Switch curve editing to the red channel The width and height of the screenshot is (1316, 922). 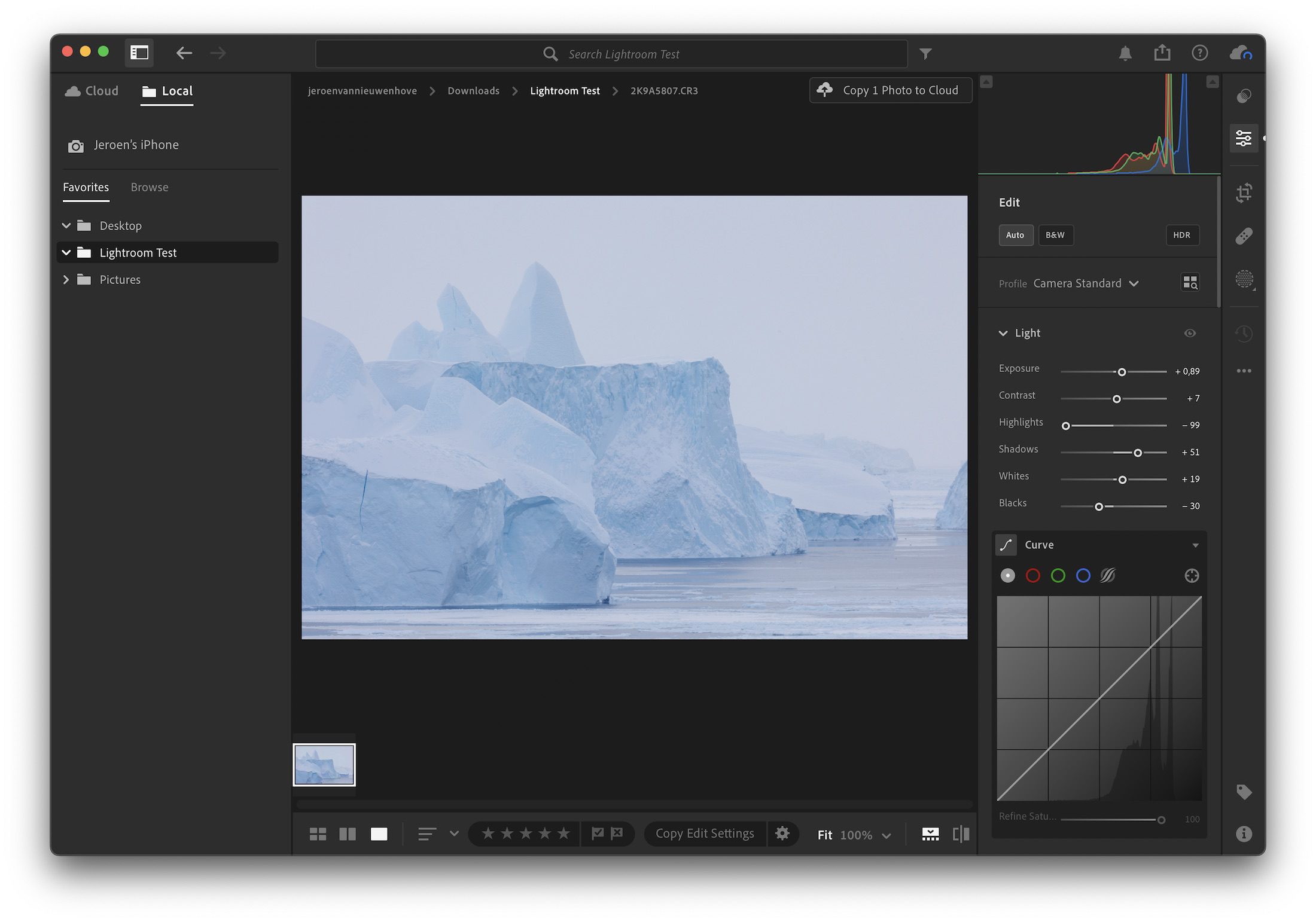pos(1033,576)
